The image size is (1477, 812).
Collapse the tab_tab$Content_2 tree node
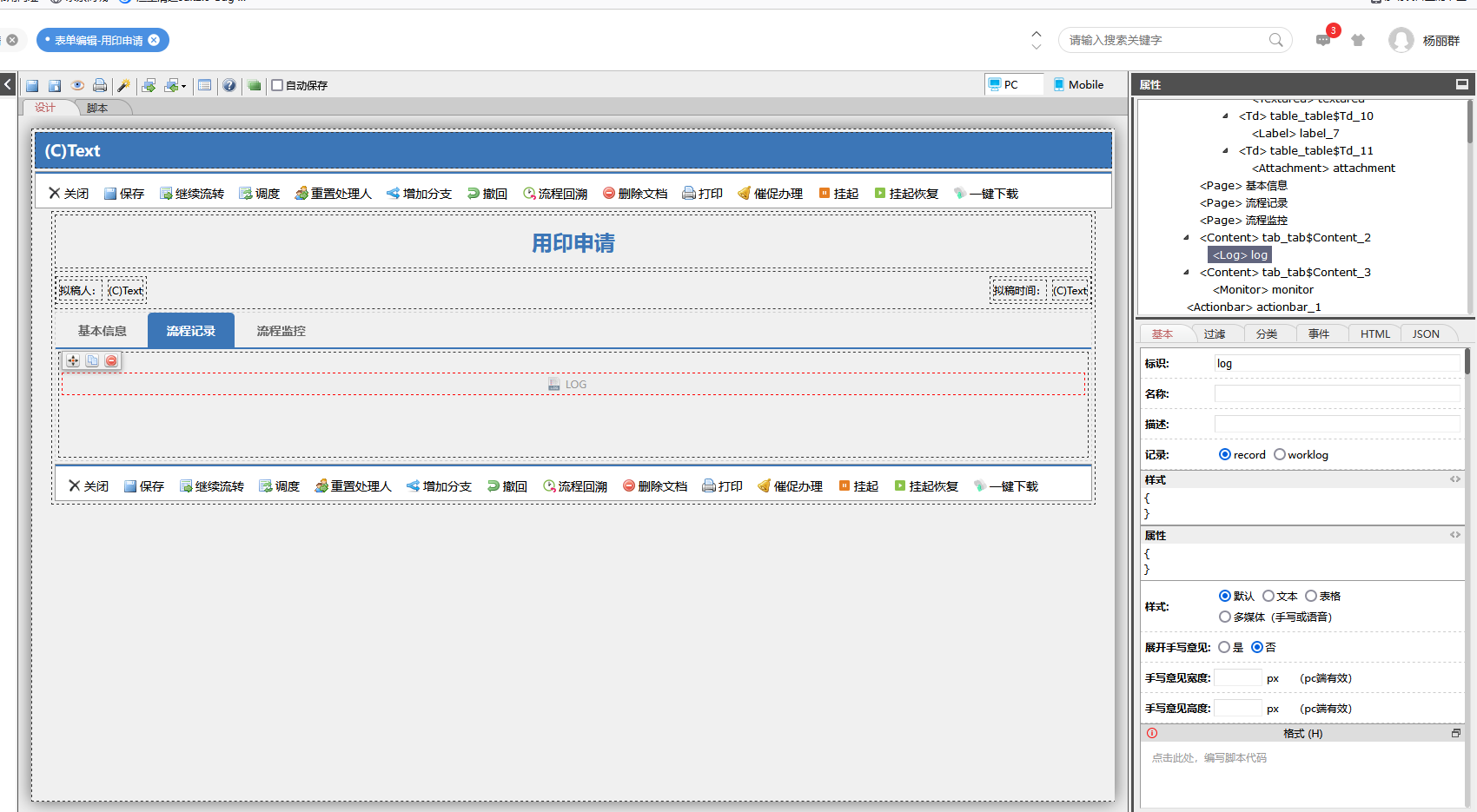click(1187, 237)
